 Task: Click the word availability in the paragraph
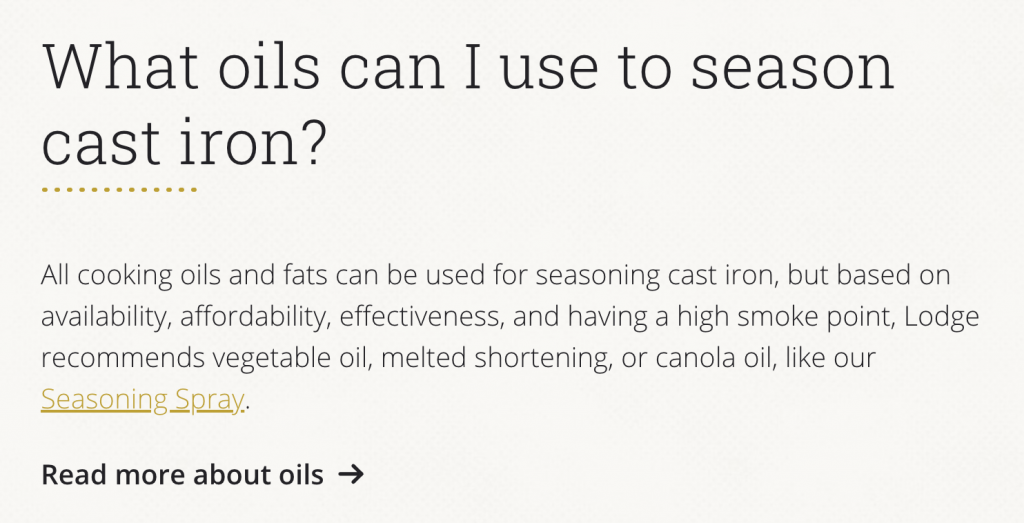pyautogui.click(x=106, y=317)
